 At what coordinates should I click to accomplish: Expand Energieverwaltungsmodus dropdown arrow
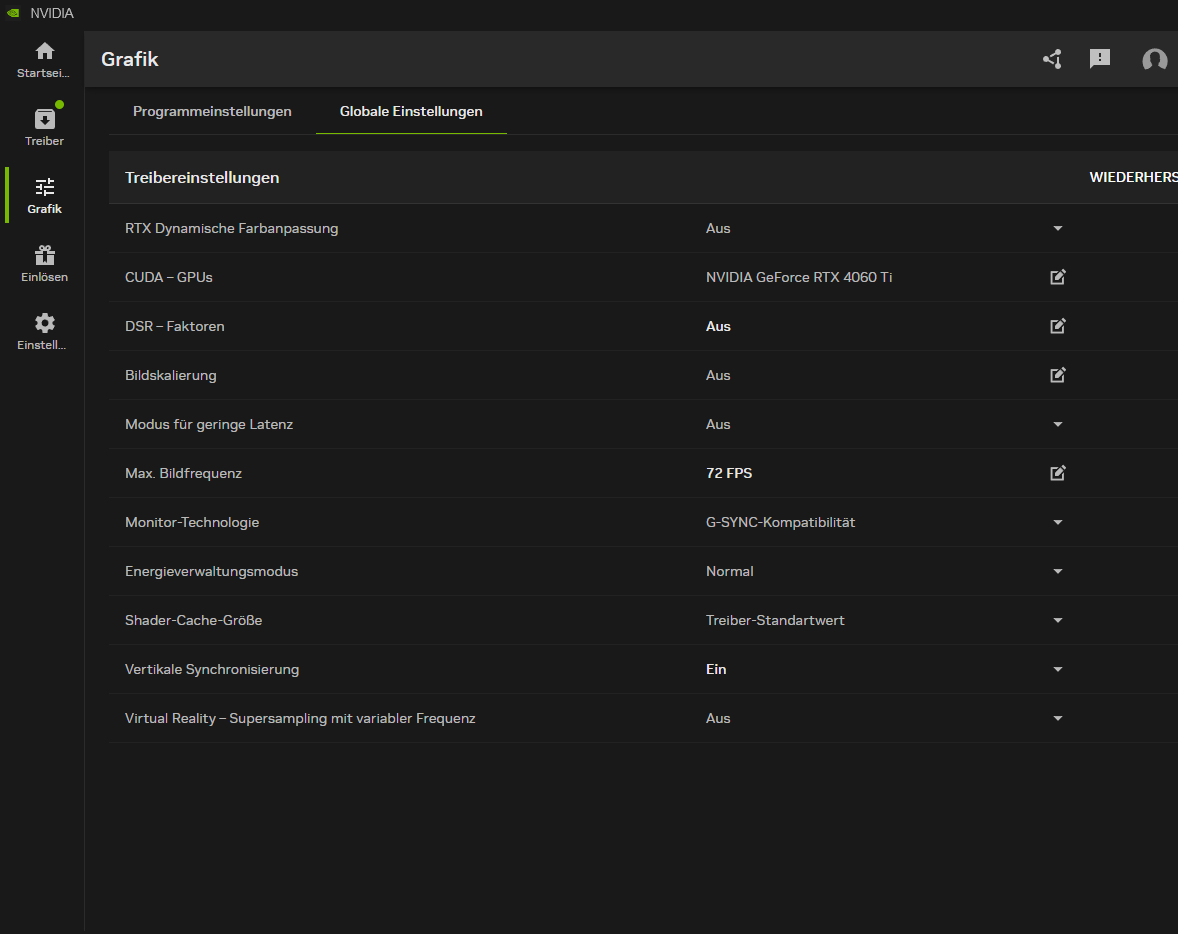click(1058, 571)
